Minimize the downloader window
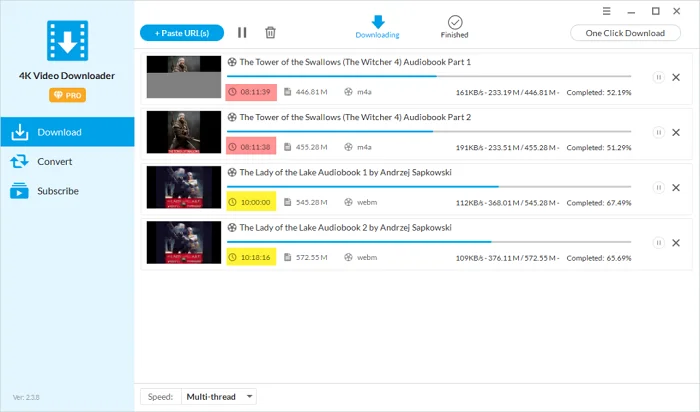 [631, 12]
